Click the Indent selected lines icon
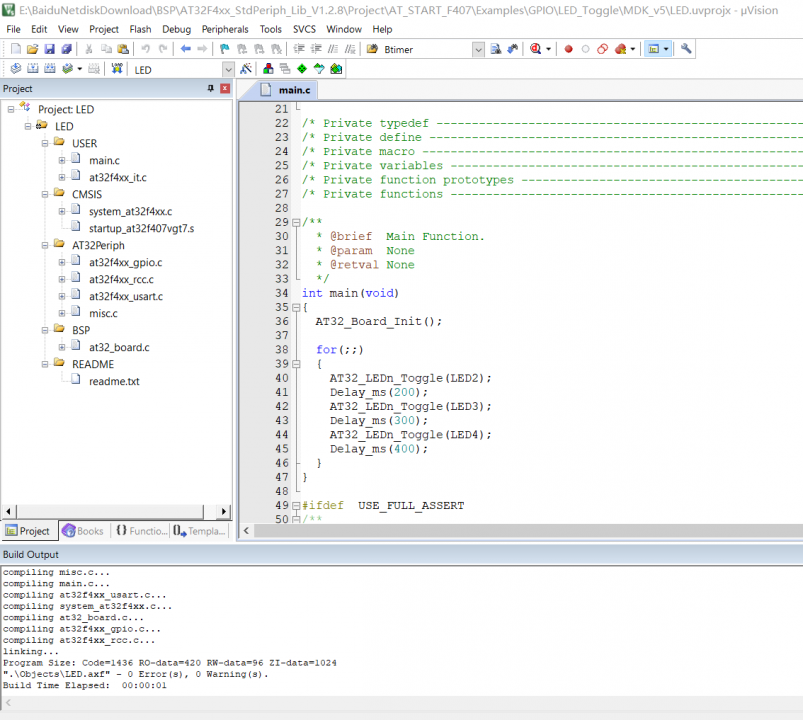Screen dimensions: 803x720 point(299,49)
